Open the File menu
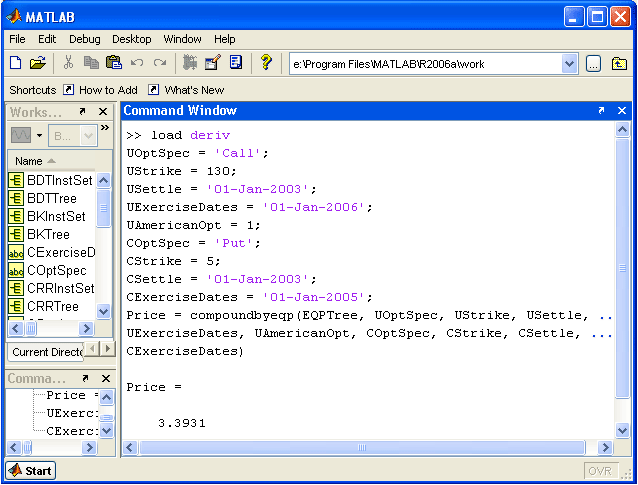 tap(17, 39)
